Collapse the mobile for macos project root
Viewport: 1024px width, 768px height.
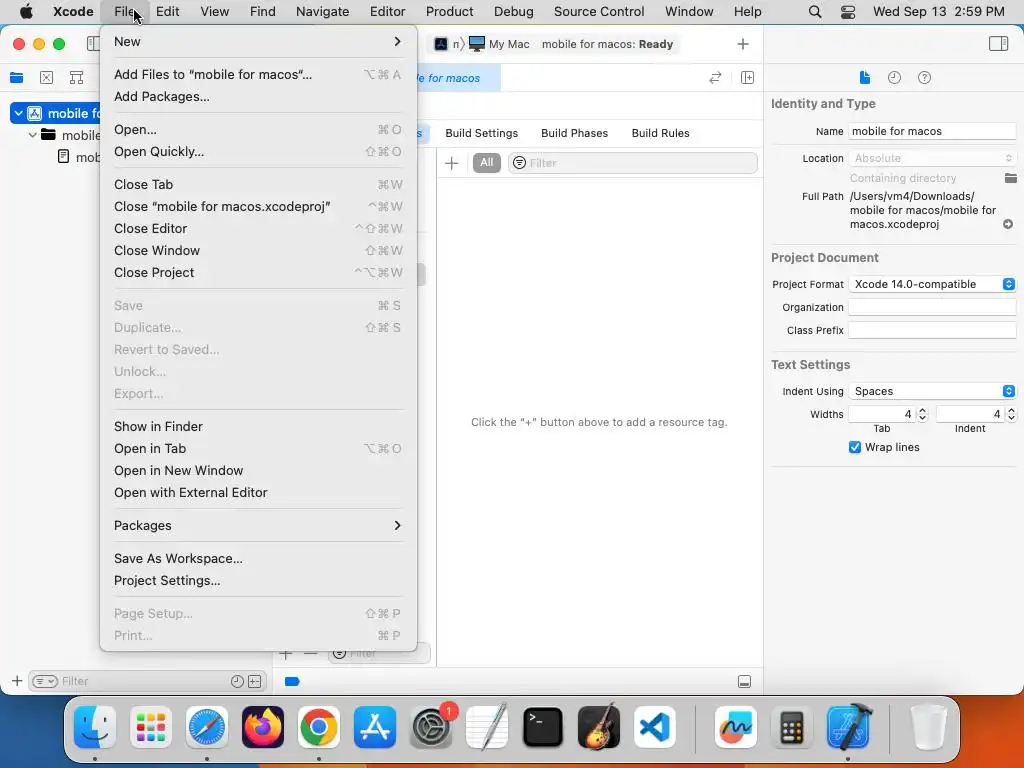18,114
